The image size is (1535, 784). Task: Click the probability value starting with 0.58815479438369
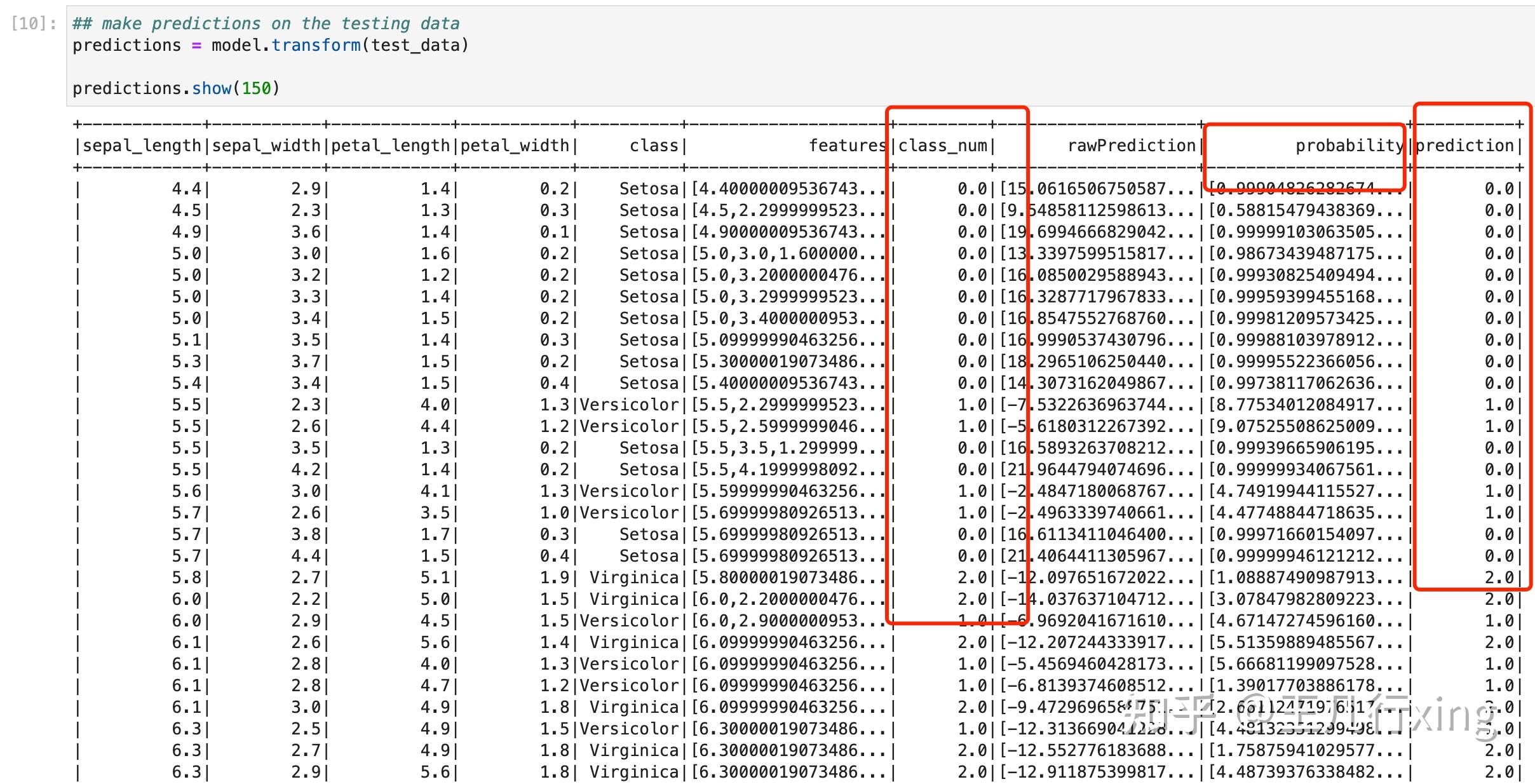pyautogui.click(x=1305, y=210)
